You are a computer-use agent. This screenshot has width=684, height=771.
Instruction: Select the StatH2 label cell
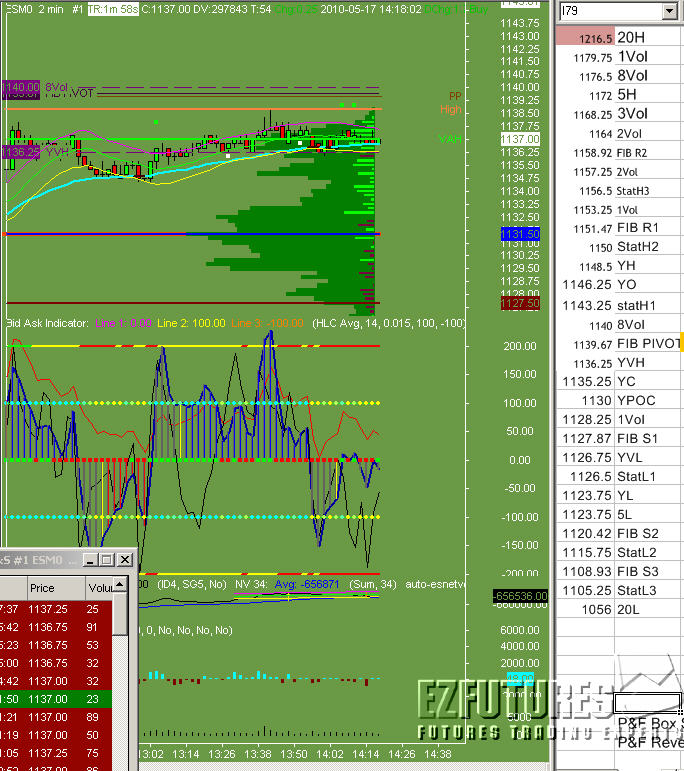tap(648, 247)
